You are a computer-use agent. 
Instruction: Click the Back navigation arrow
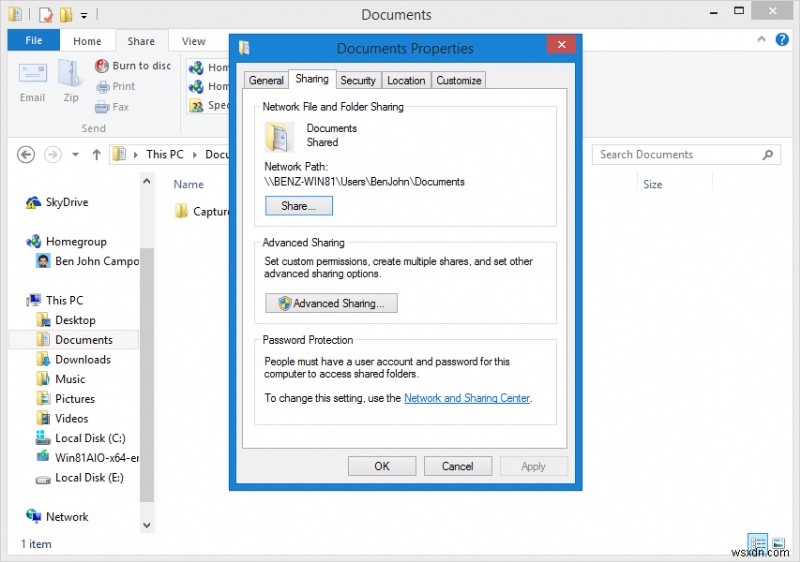[26, 154]
